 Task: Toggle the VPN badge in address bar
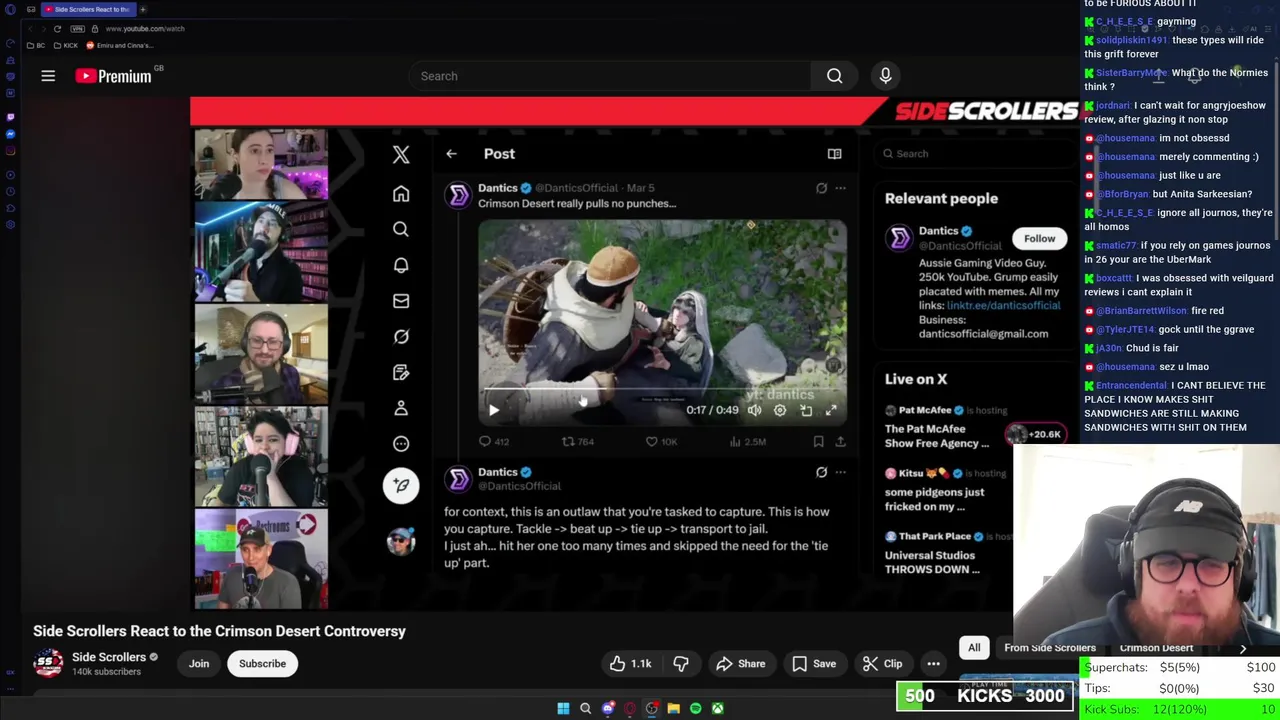78,29
